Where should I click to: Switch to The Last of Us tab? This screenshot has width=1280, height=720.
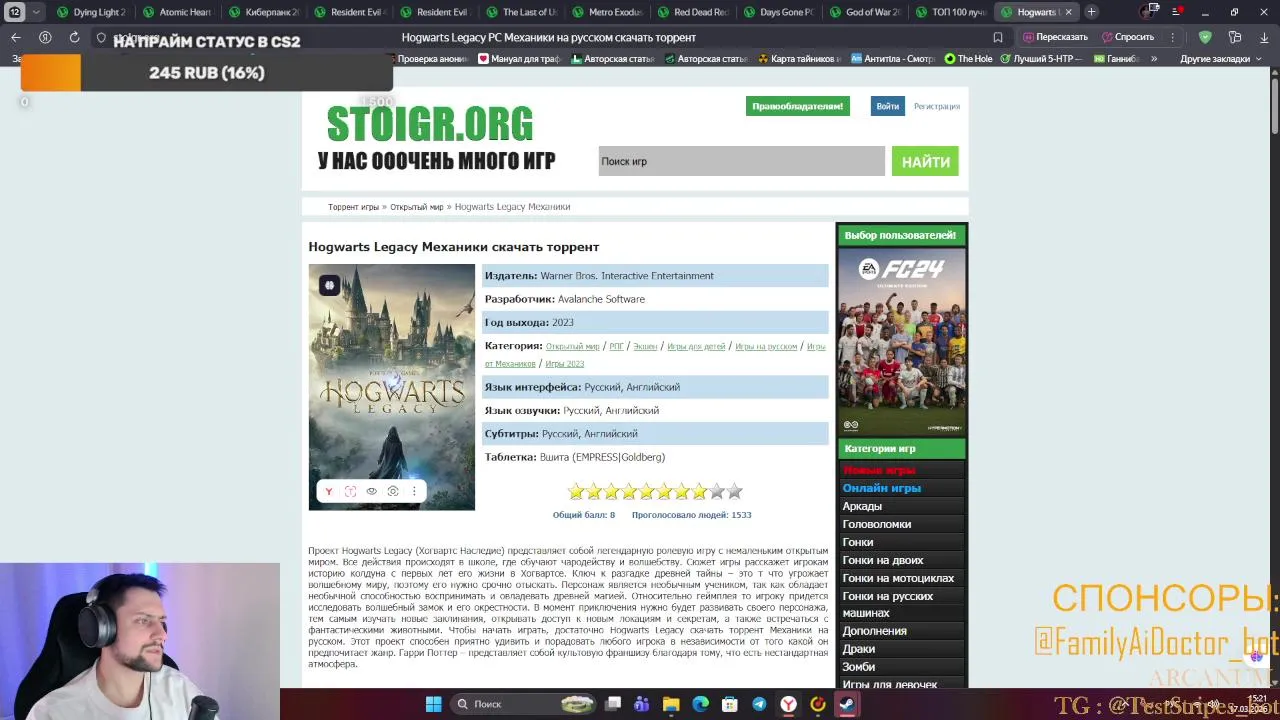pyautogui.click(x=521, y=12)
